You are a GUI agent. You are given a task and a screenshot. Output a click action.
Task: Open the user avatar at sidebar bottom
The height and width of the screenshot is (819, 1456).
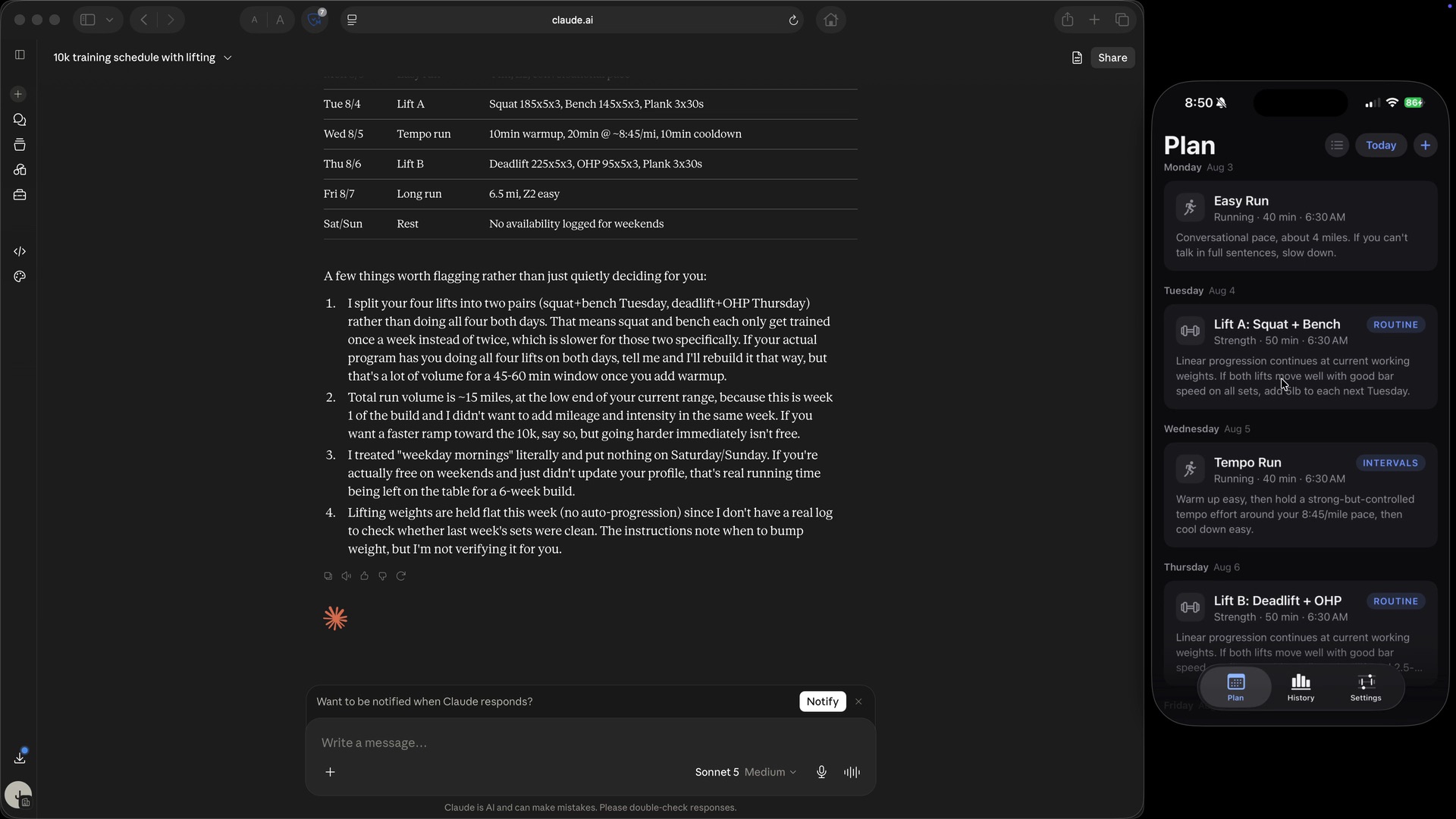tap(18, 795)
